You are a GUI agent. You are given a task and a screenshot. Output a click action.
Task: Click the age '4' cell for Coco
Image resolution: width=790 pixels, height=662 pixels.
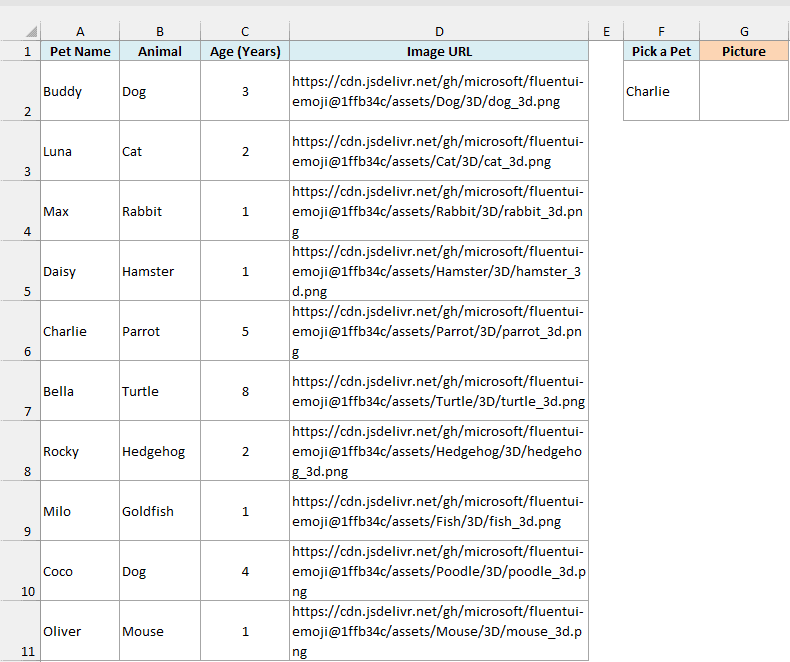pyautogui.click(x=245, y=570)
